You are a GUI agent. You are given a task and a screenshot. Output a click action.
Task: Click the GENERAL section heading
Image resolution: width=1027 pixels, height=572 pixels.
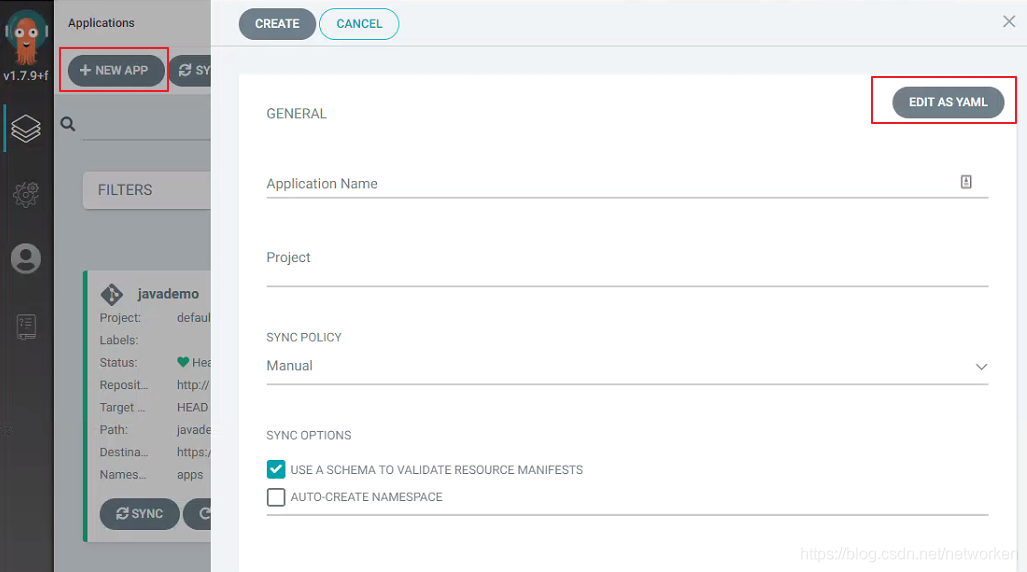tap(296, 114)
